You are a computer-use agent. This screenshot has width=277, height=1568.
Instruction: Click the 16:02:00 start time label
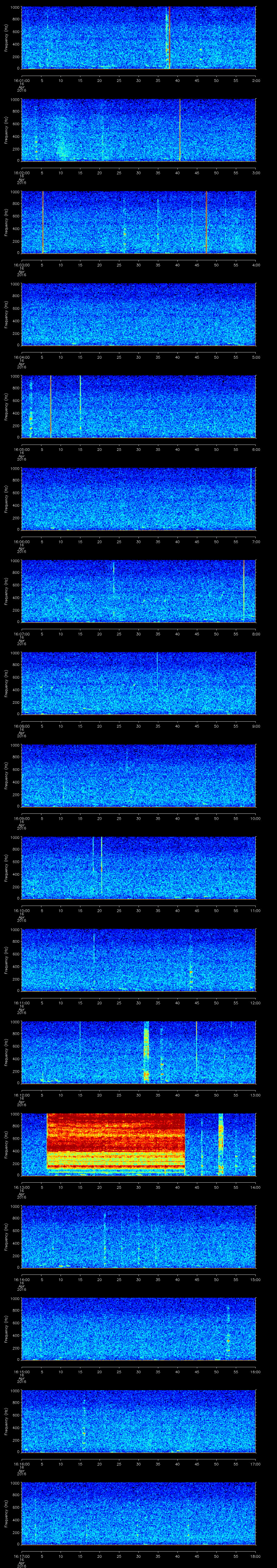click(x=21, y=173)
